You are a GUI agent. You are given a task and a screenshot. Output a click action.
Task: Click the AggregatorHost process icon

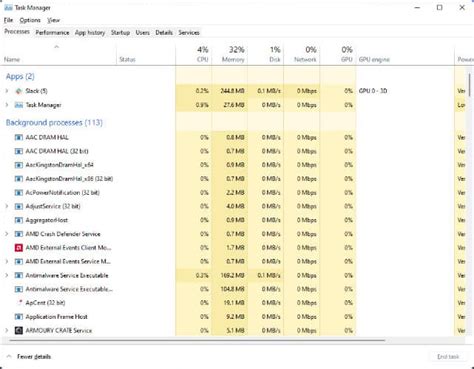19,220
